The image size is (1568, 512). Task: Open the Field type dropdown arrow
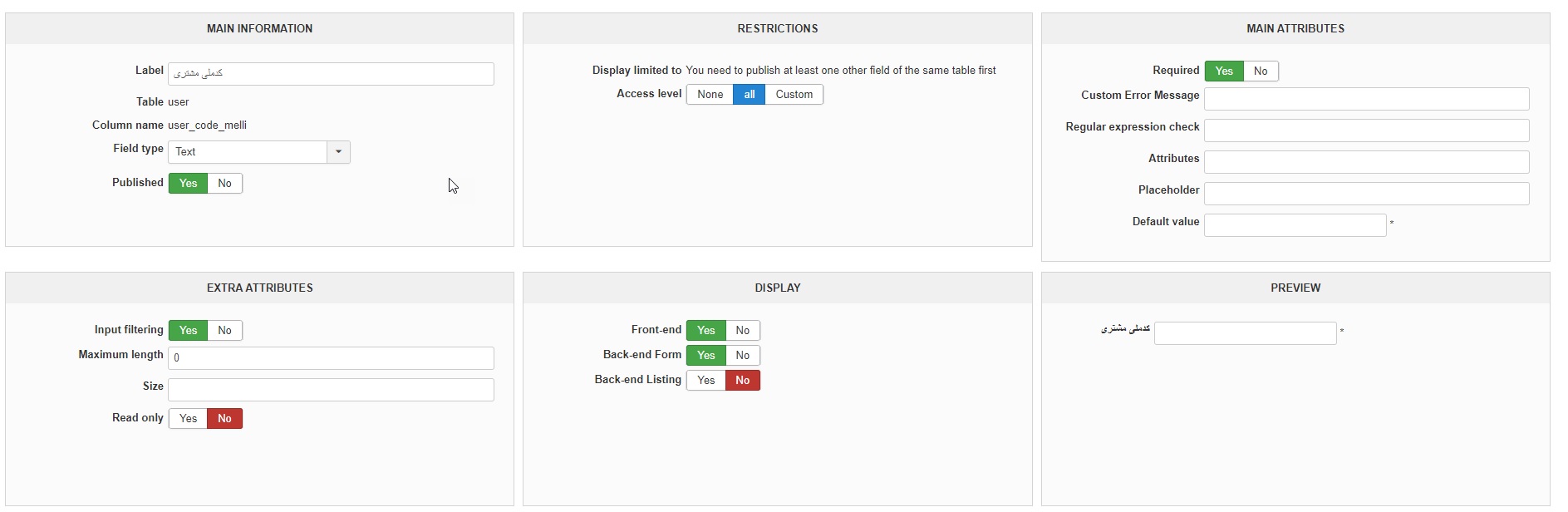coord(338,152)
